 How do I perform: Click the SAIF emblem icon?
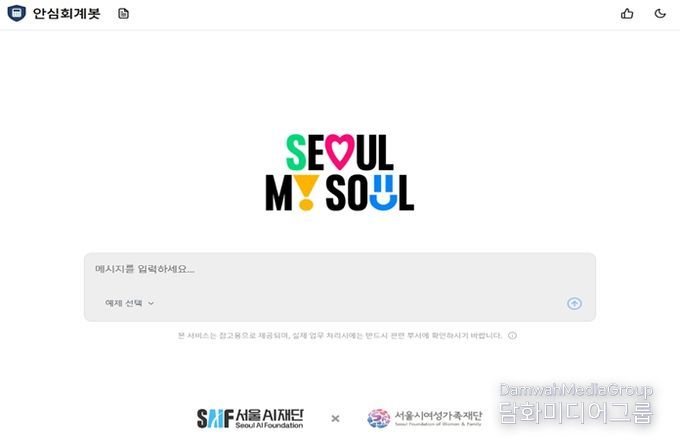click(x=215, y=419)
